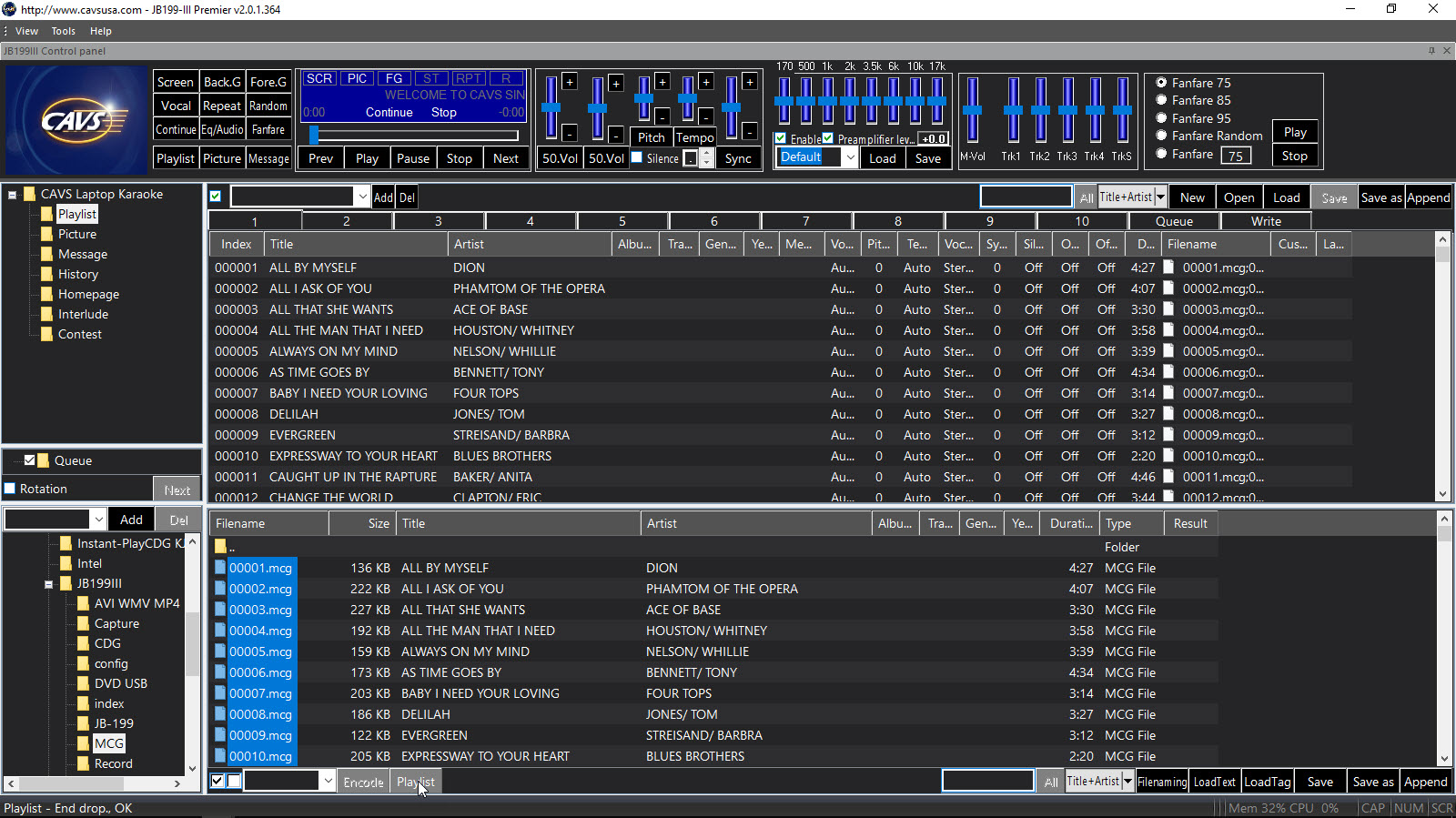Click plus button above the Tempo button
Viewport: 1456px width, 818px height.
coord(706,82)
